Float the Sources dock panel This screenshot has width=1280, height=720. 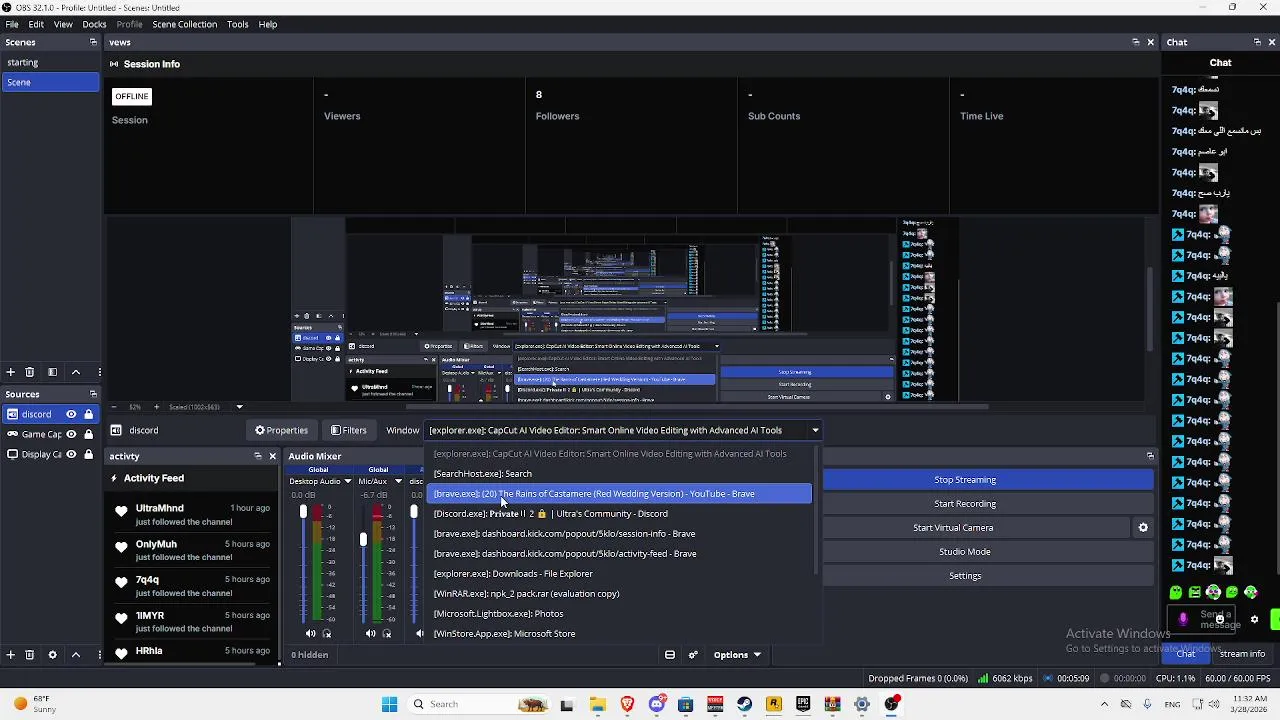pos(93,394)
